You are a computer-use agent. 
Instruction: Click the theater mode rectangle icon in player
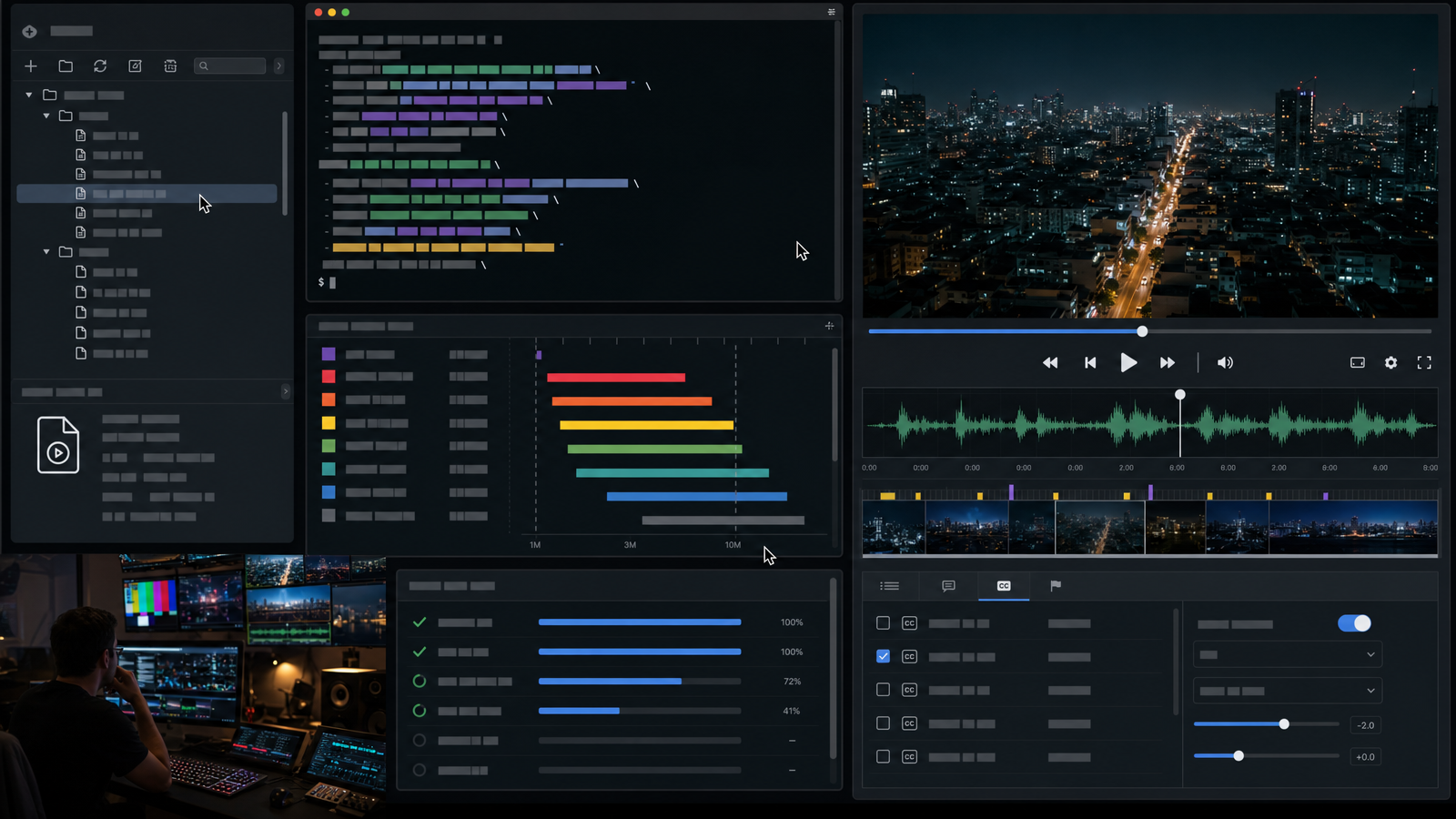(1357, 362)
